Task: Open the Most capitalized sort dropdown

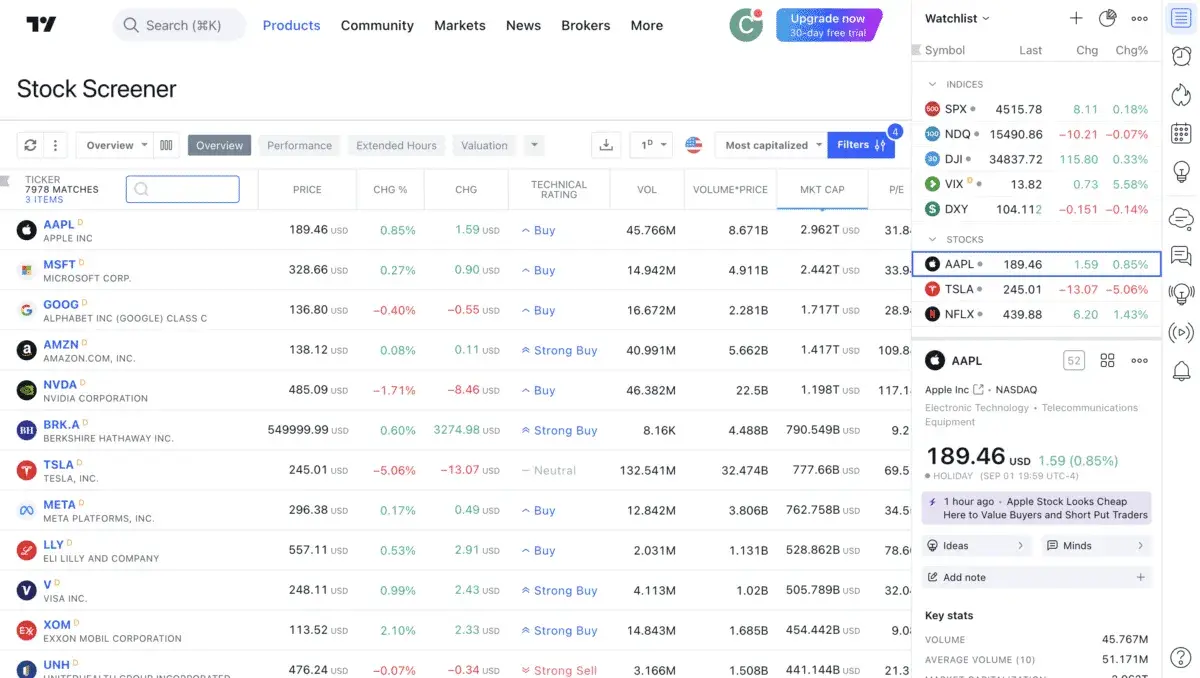Action: [x=770, y=144]
